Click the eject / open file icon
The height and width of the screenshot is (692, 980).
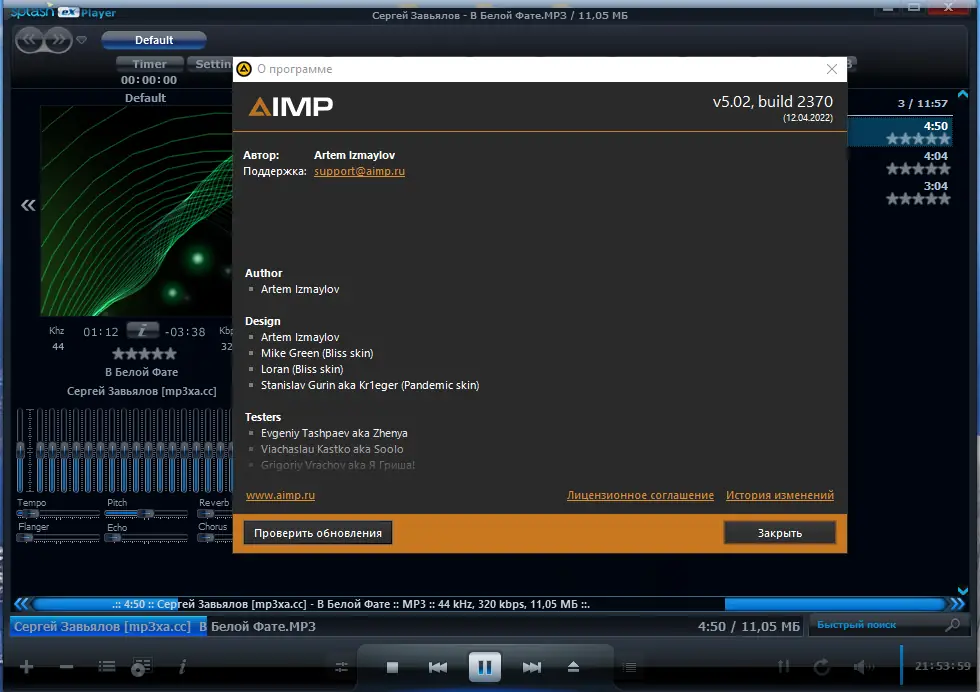573,667
